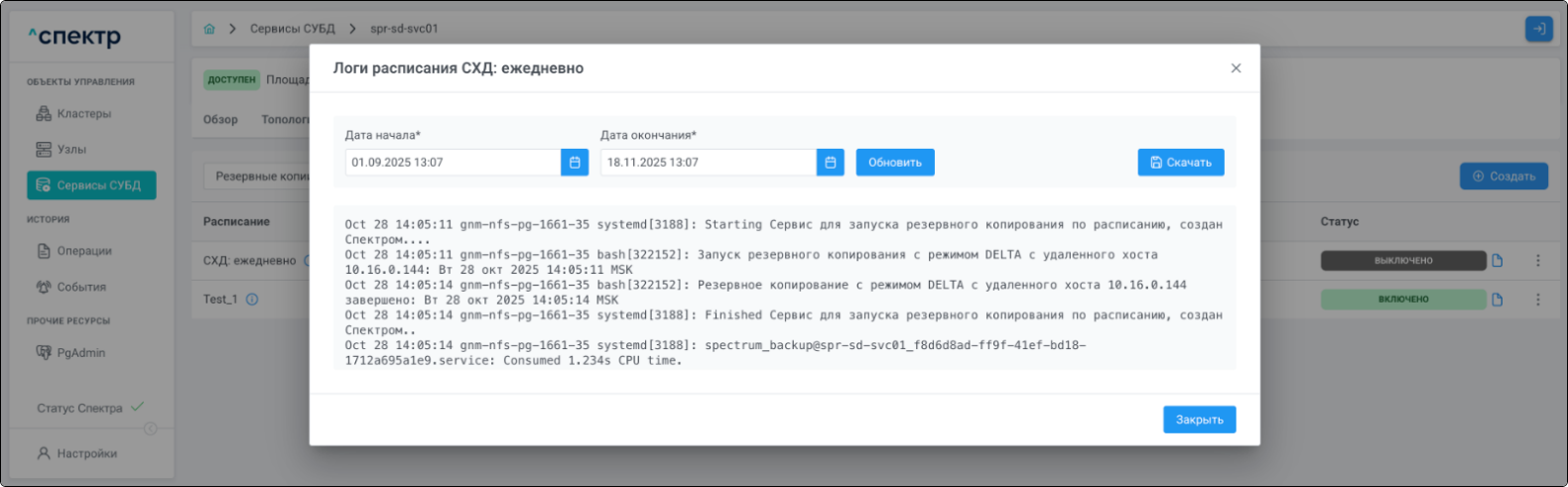This screenshot has height=487, width=1568.
Task: Open PgAdmin from the sidebar
Action: click(x=80, y=353)
